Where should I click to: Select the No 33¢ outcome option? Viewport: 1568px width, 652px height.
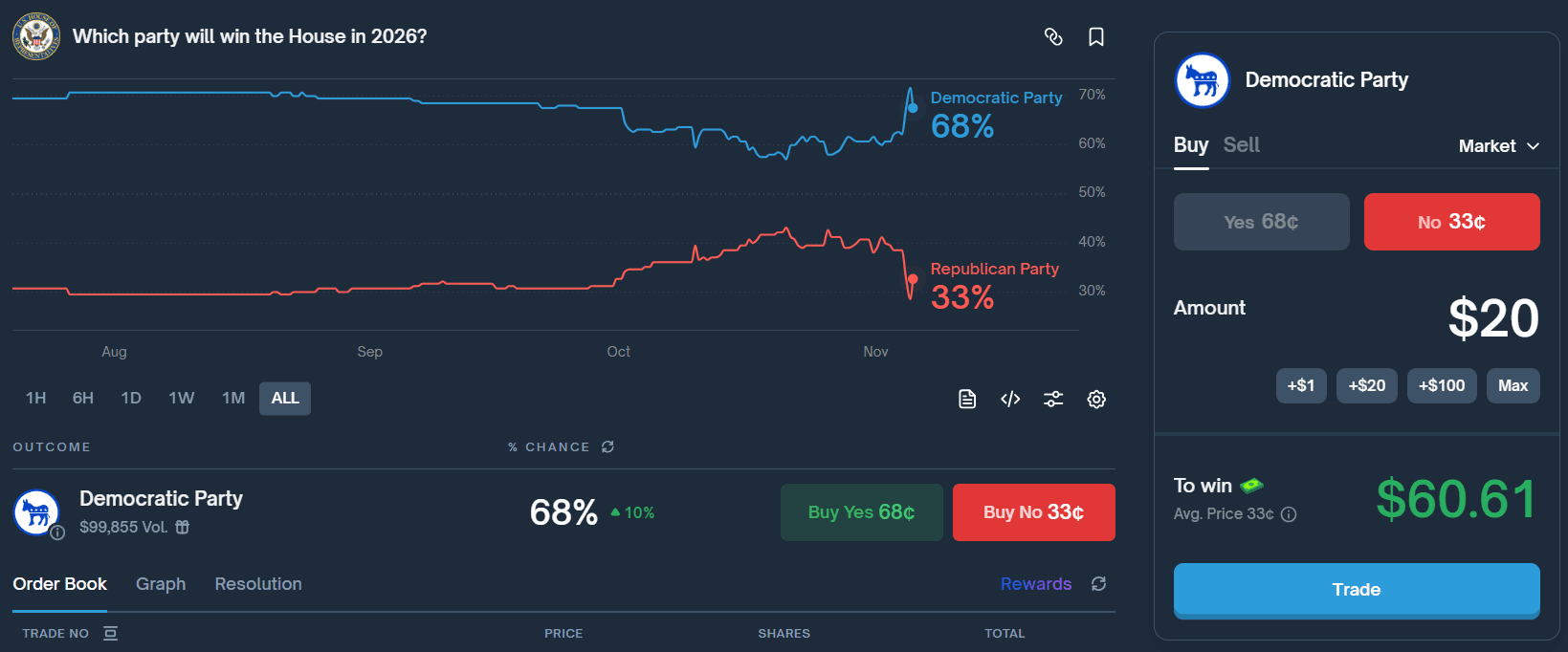click(x=1452, y=222)
